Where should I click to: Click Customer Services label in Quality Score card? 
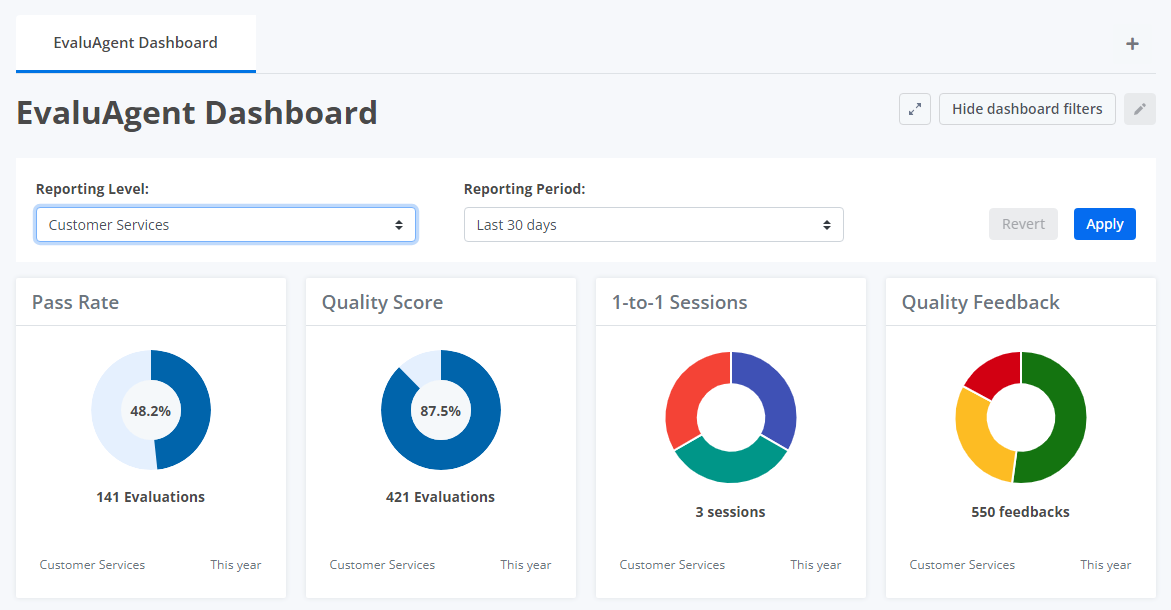tap(382, 565)
